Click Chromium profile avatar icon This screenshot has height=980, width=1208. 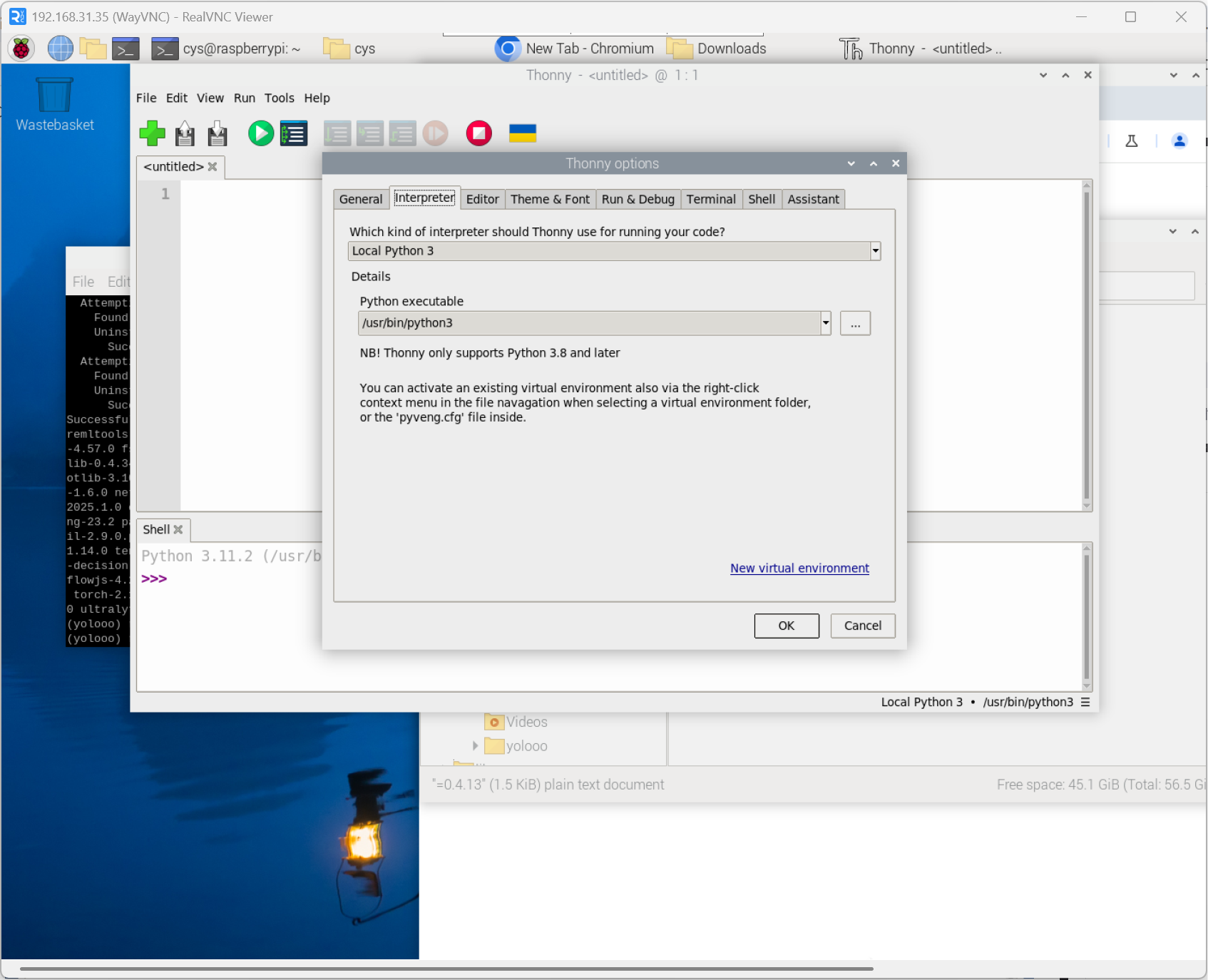click(1179, 141)
